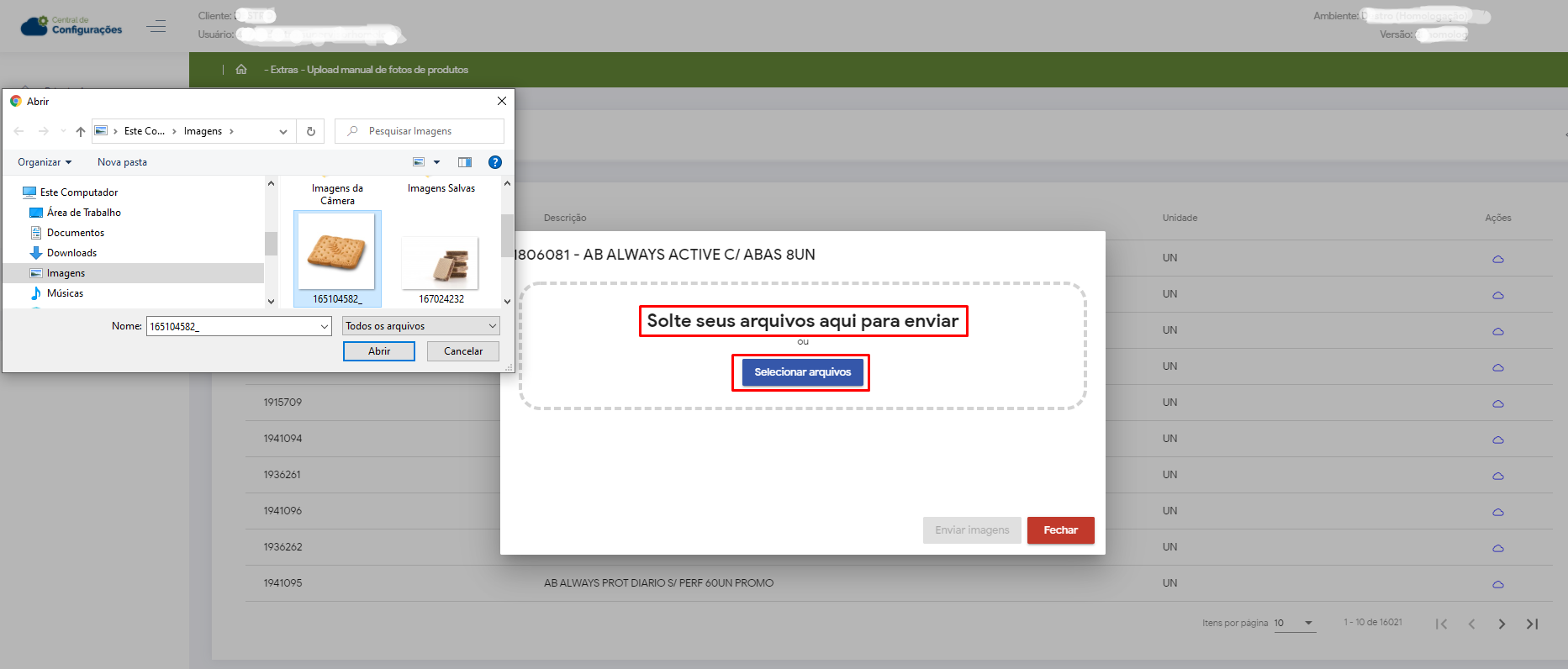Go up one folder level in Abrir dialog
1568x669 pixels.
81,131
